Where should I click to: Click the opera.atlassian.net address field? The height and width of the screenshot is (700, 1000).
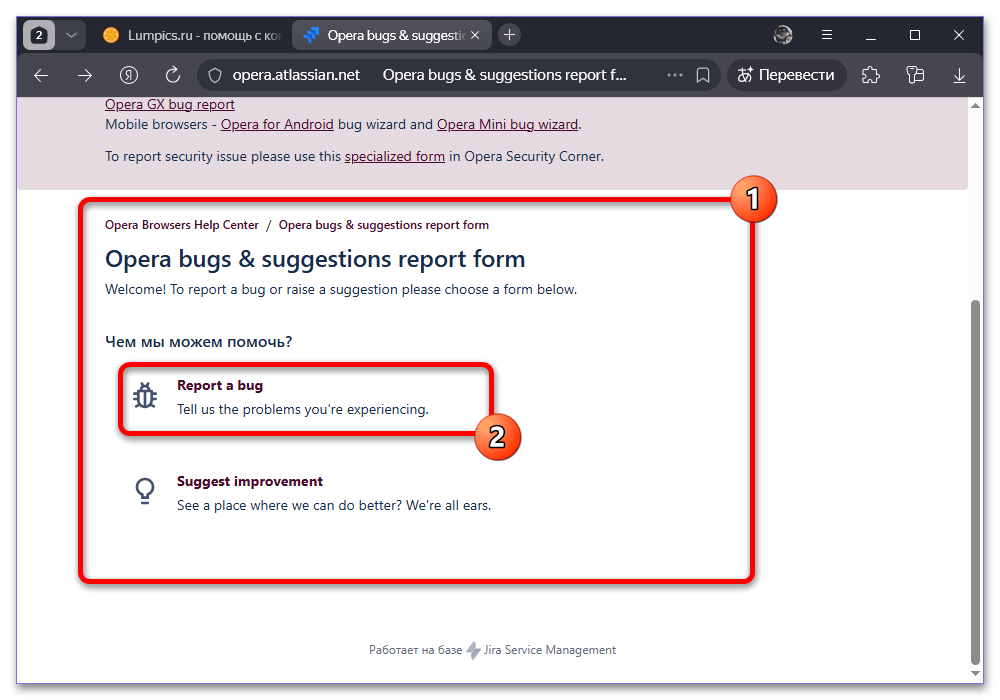click(296, 75)
